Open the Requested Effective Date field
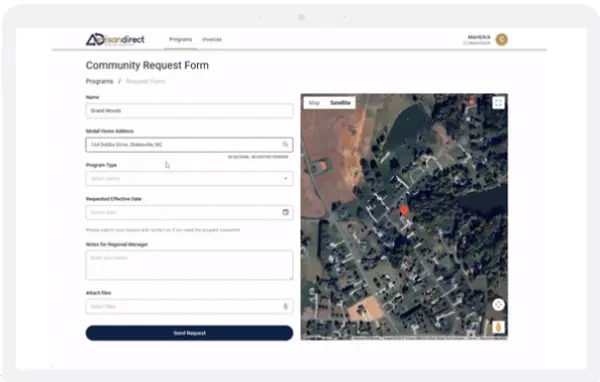Viewport: 600px width, 382px height. (x=189, y=212)
